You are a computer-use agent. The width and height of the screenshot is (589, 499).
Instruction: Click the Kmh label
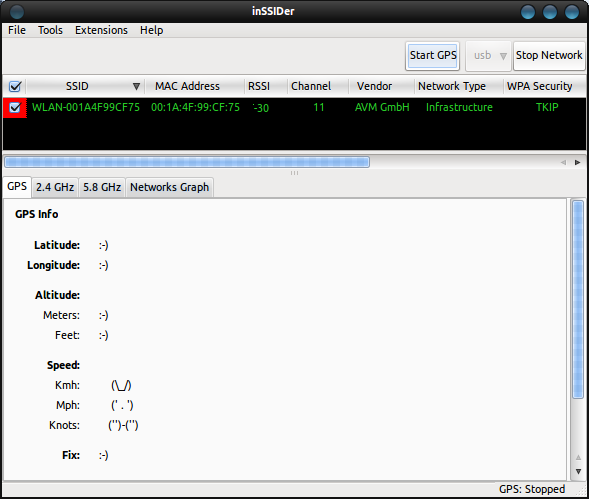click(x=68, y=386)
